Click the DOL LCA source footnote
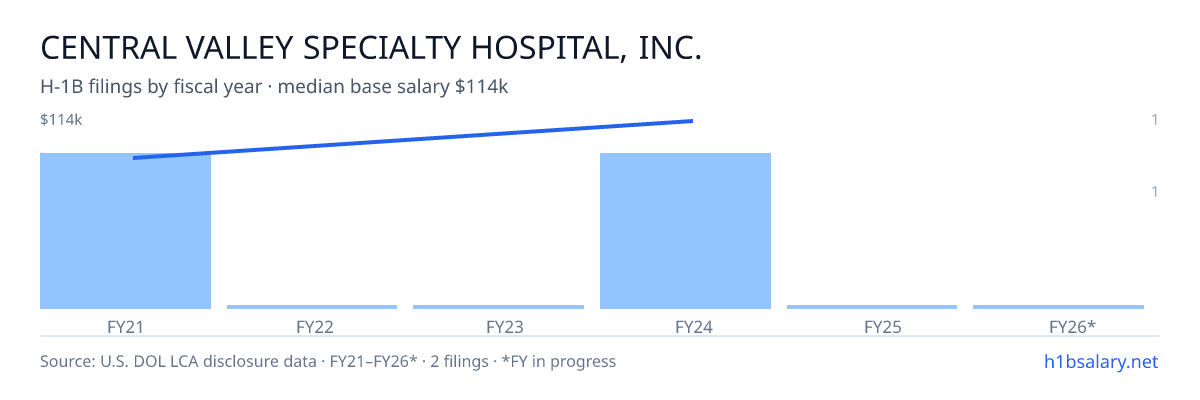 pos(328,361)
